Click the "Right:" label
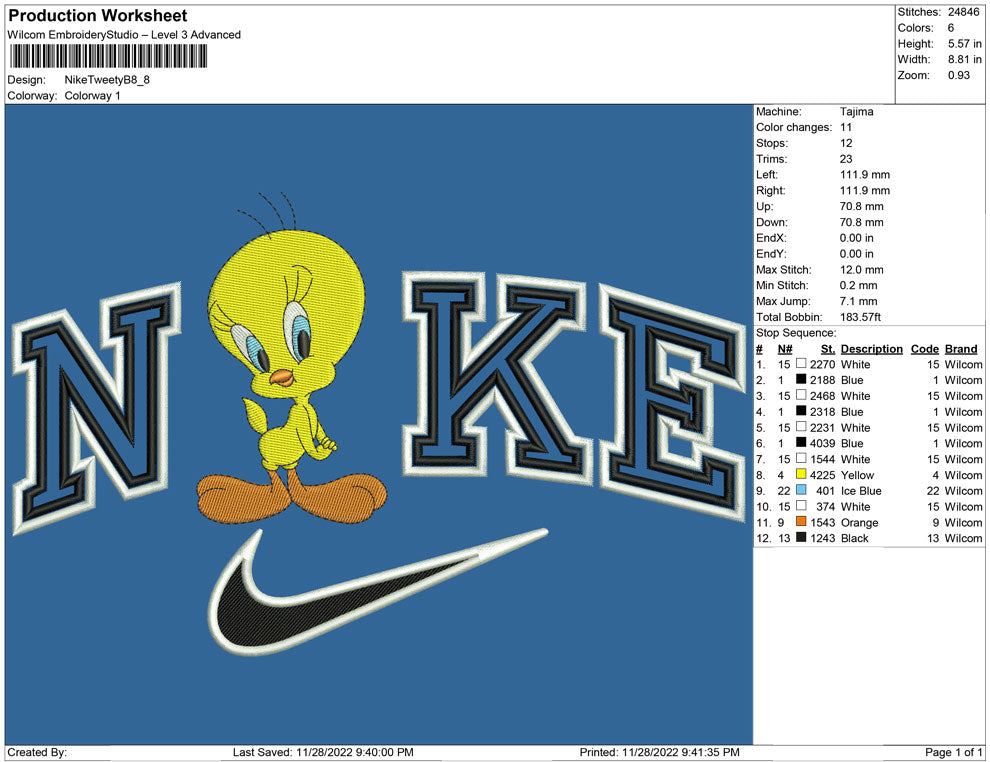The height and width of the screenshot is (762, 990). [x=770, y=190]
